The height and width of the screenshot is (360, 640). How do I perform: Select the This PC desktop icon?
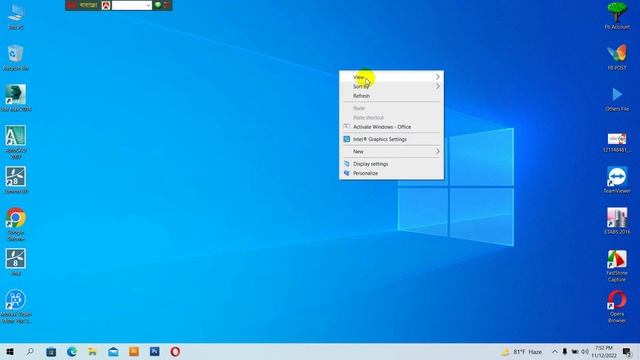point(16,16)
